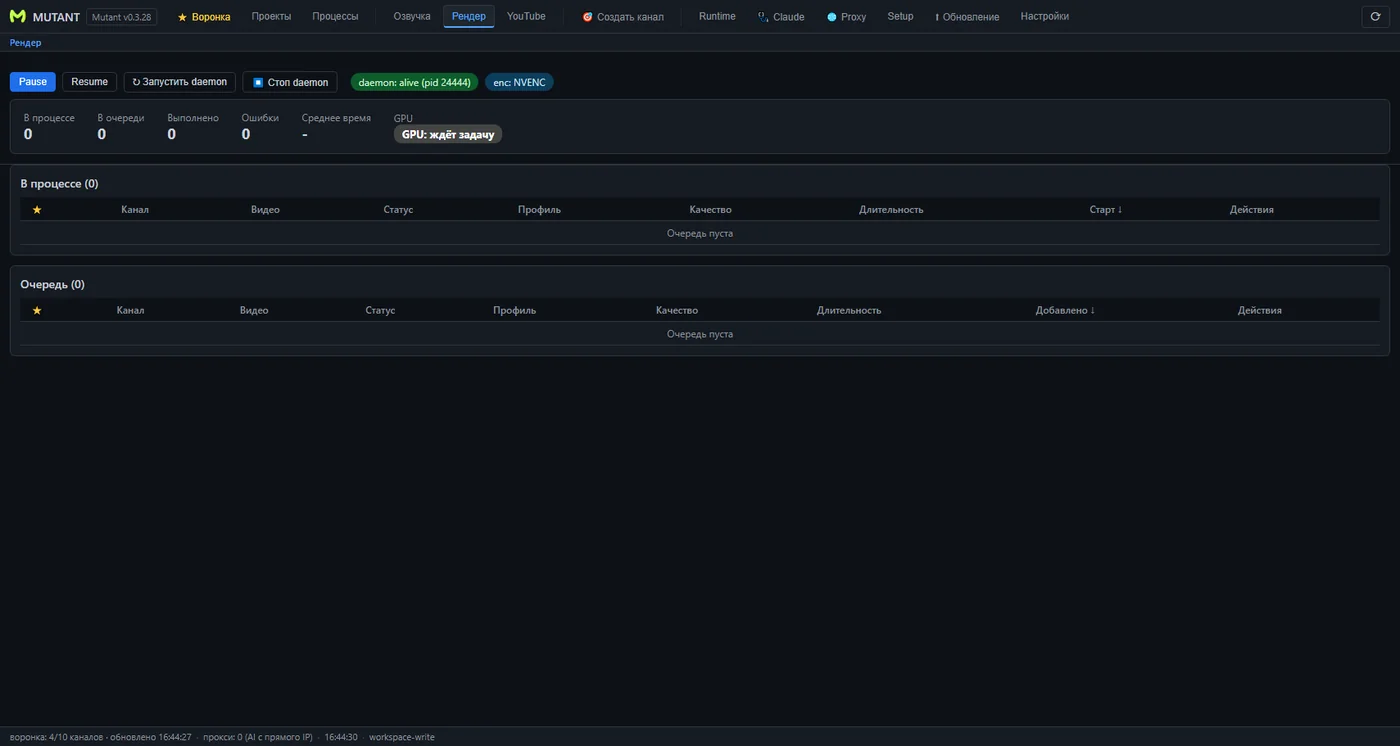Click the Mutant v0.3.28 version badge
The image size is (1400, 746).
click(122, 17)
